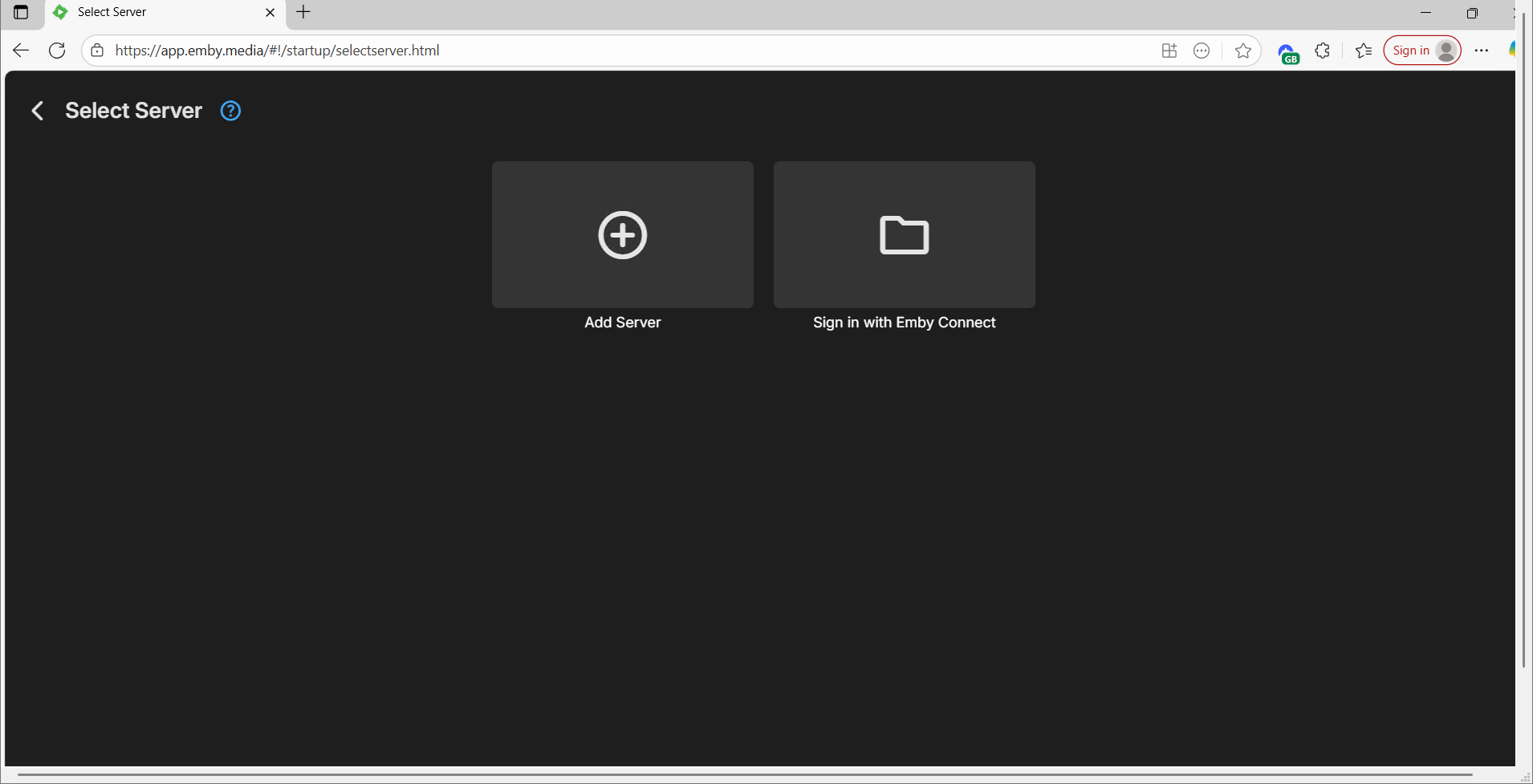Minimize the browser window

coord(1425,13)
